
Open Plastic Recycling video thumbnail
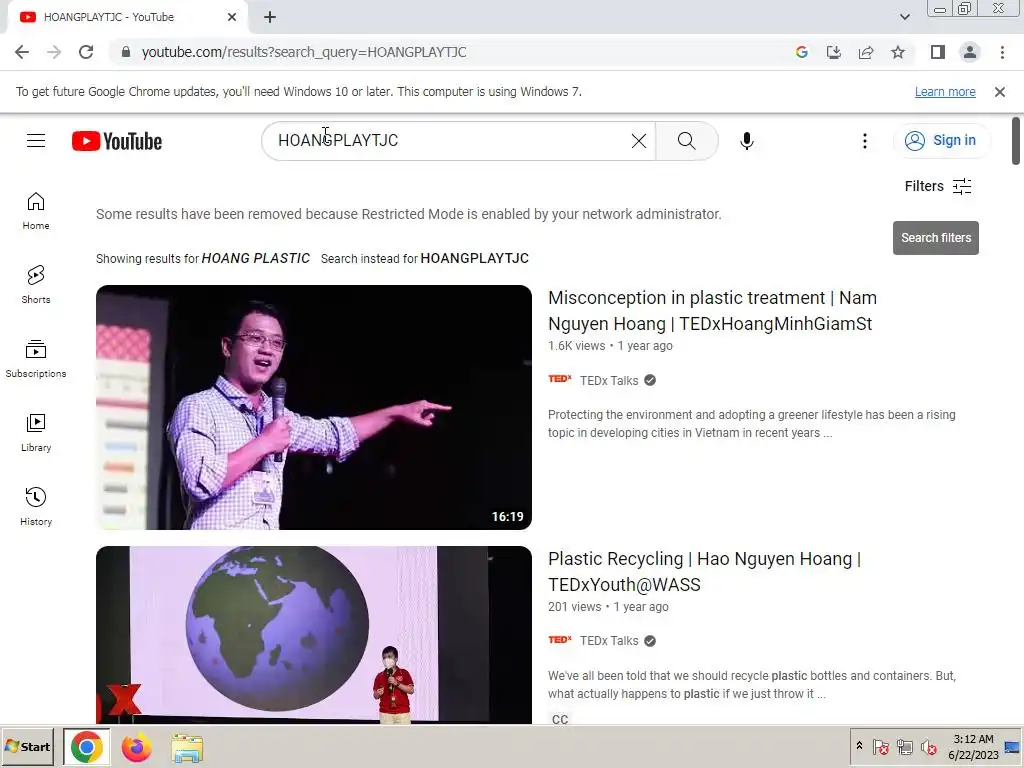pyautogui.click(x=313, y=634)
